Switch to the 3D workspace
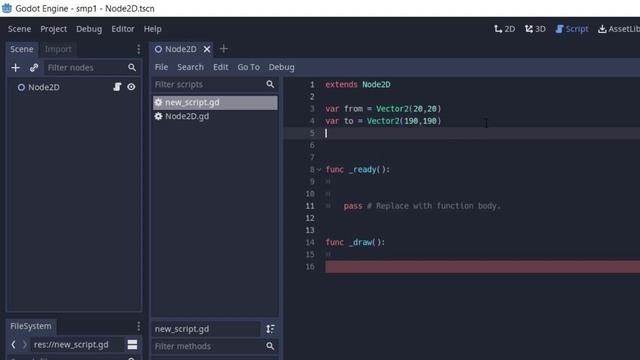 [x=535, y=29]
